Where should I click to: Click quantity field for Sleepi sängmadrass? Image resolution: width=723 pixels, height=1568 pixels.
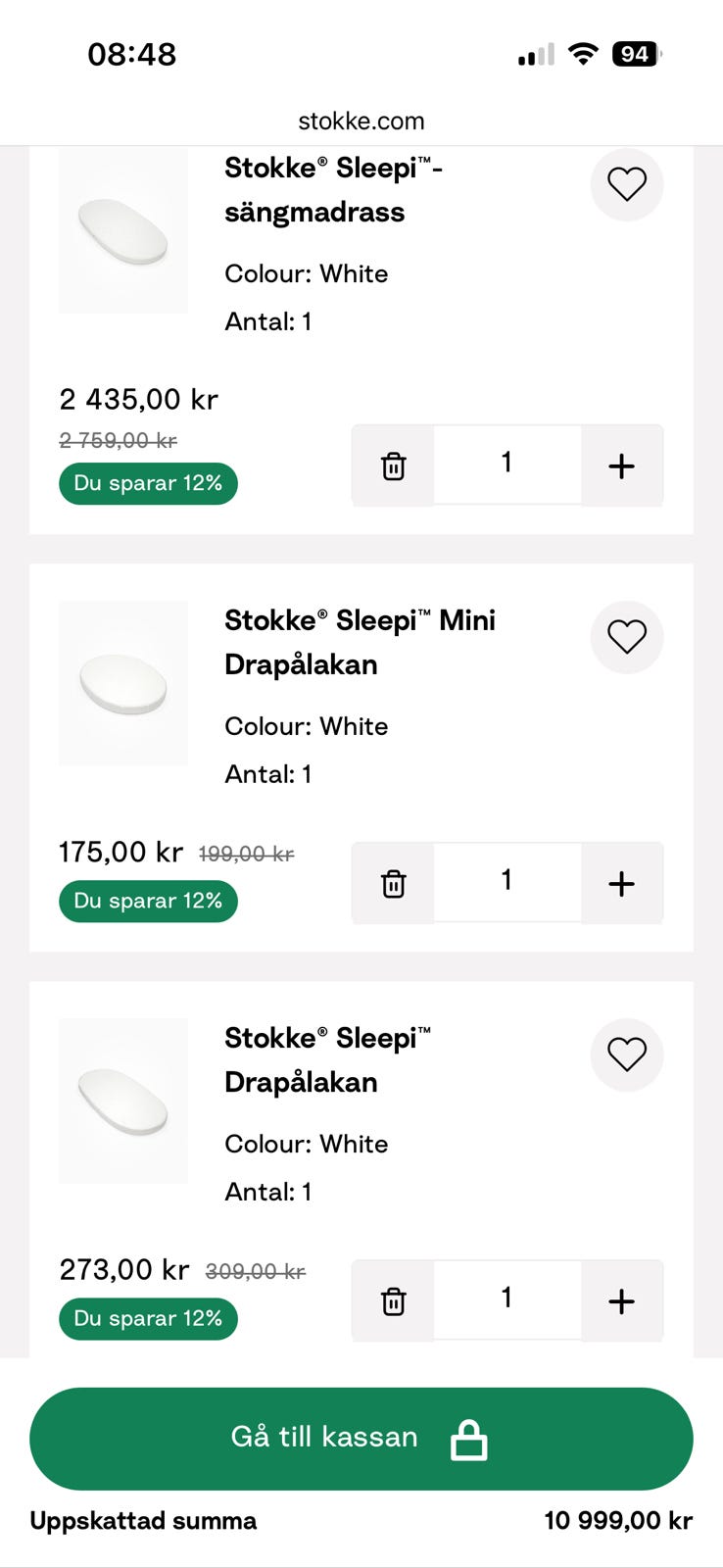tap(506, 464)
